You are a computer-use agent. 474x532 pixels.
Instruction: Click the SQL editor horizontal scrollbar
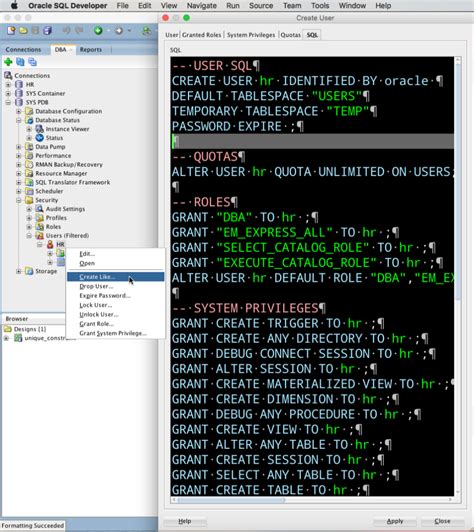[231, 500]
